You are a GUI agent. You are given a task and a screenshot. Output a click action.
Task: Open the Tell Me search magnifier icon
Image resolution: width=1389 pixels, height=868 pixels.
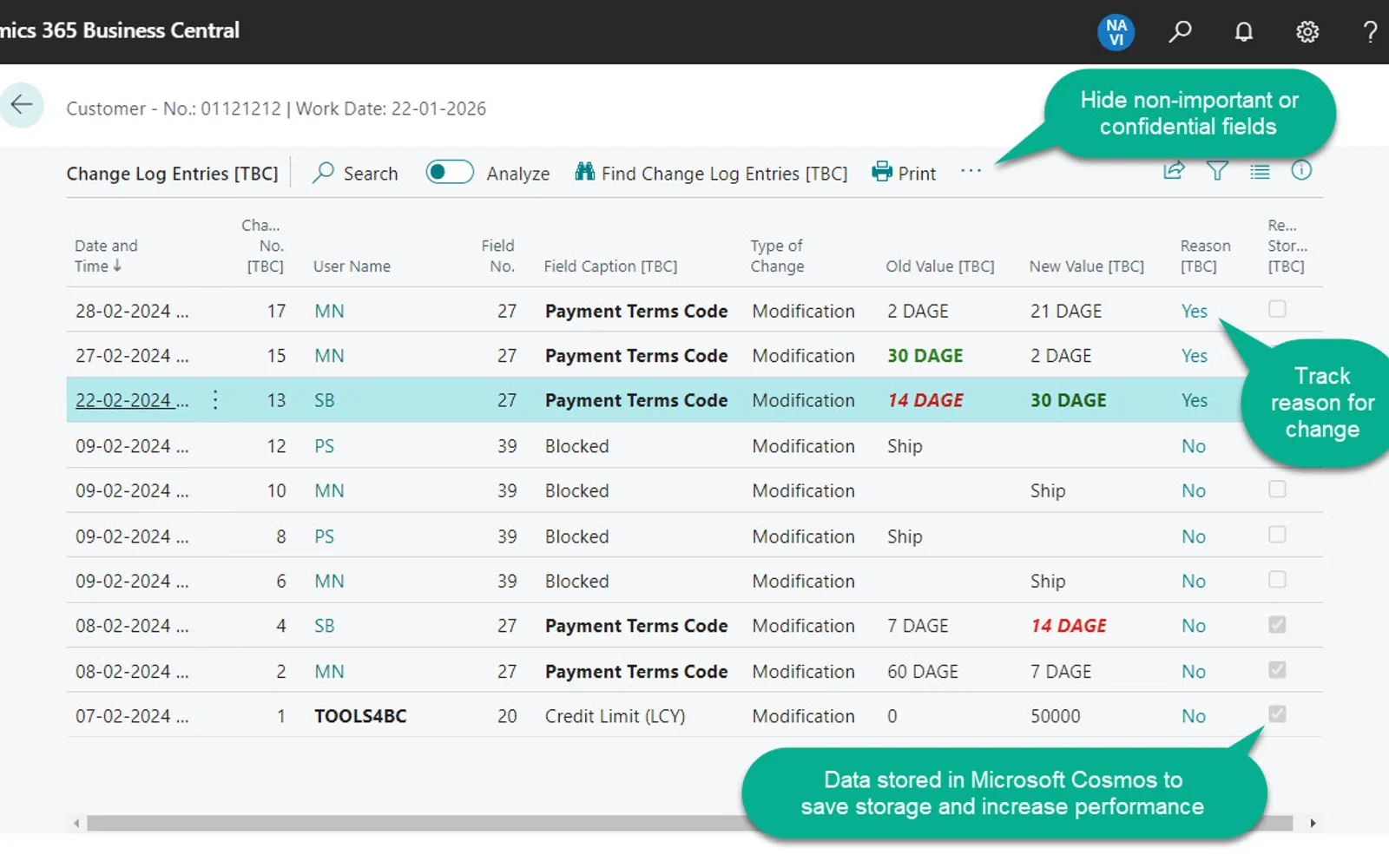click(1179, 32)
